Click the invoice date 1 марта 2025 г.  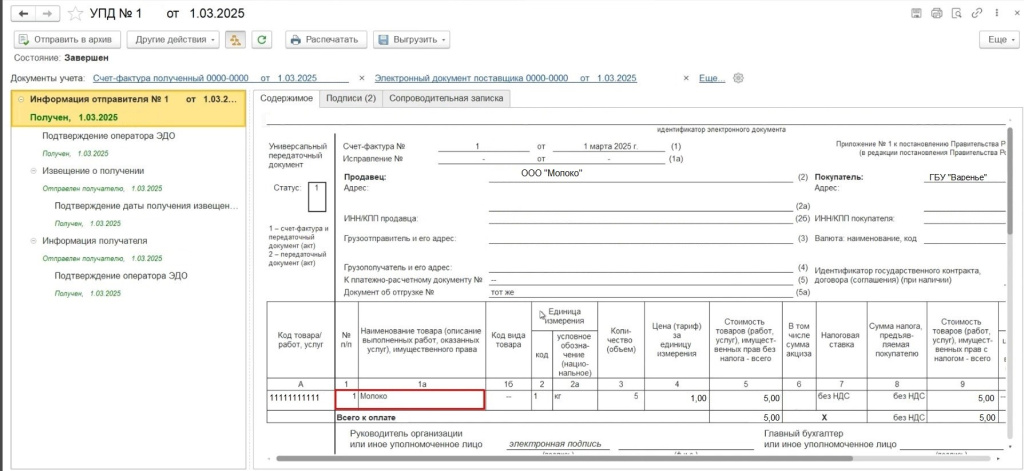click(x=613, y=147)
